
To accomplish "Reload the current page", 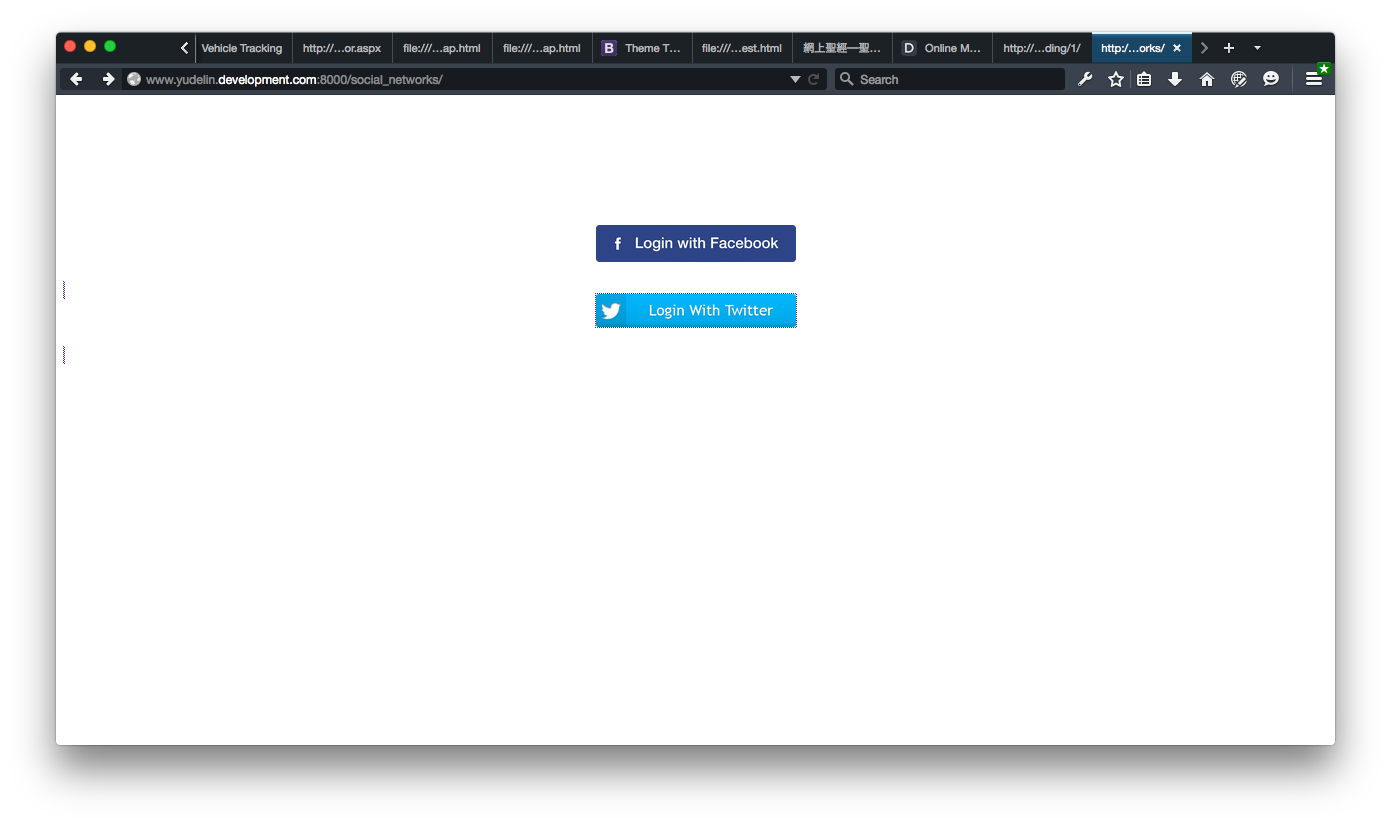I will tap(814, 79).
